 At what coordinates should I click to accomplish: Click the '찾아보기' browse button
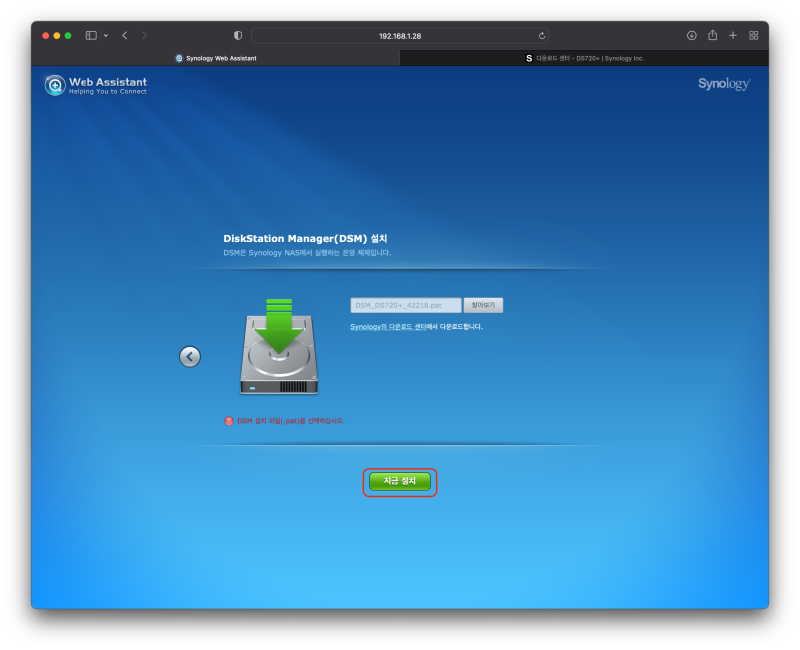click(483, 305)
